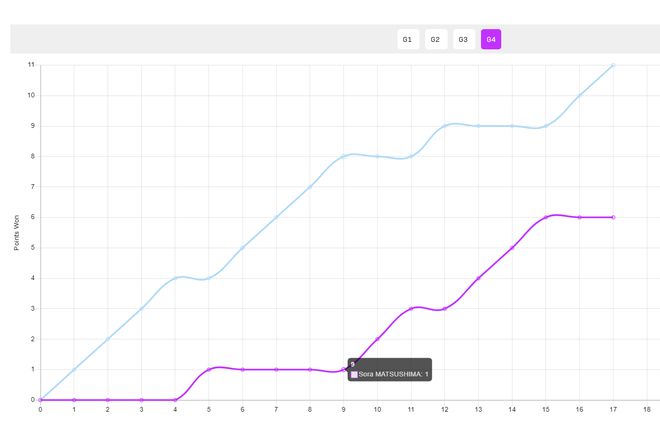660x422 pixels.
Task: Click the Sora MATSUSHIMA tooltip box
Action: coord(390,369)
